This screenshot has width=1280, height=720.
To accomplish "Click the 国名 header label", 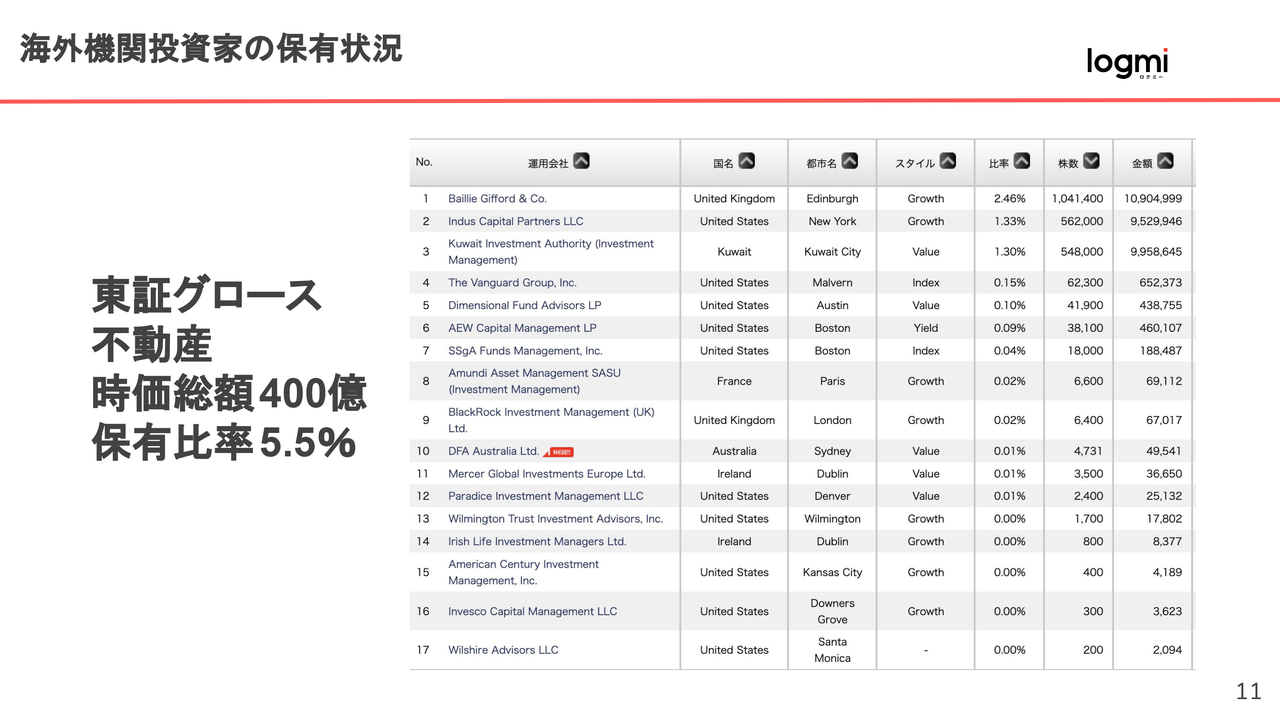I will (x=723, y=163).
